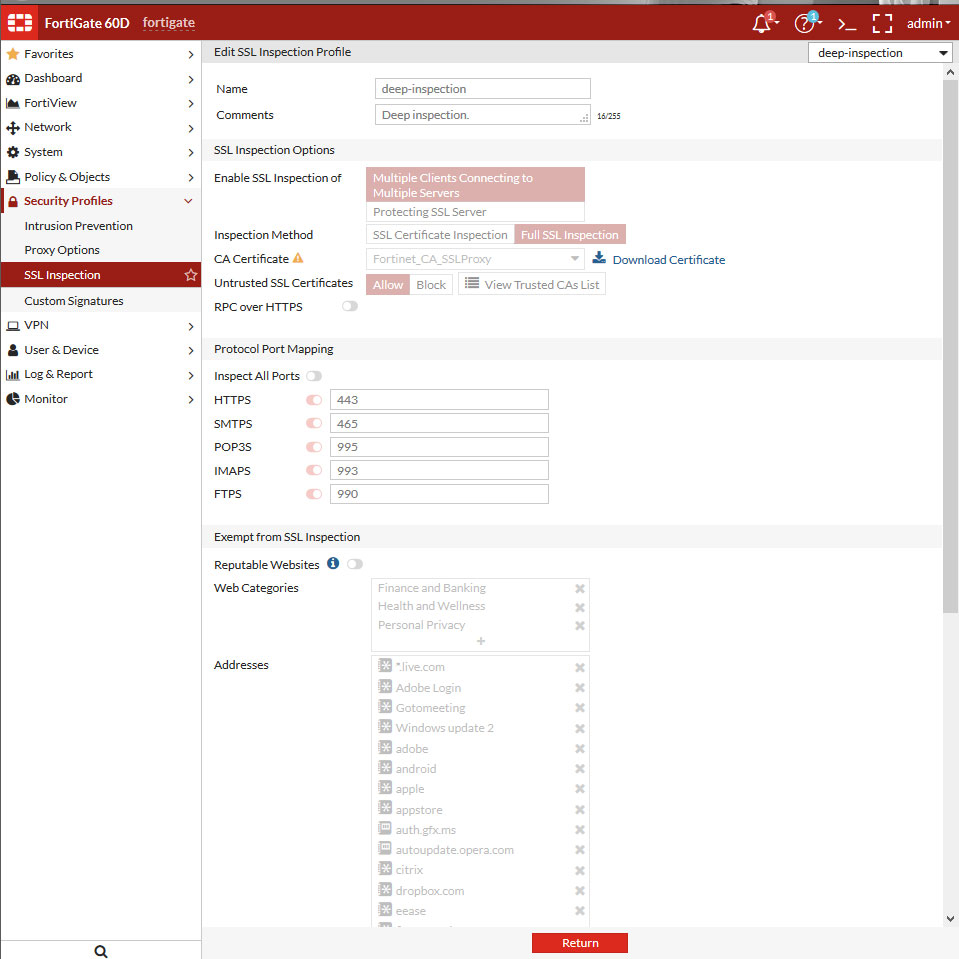Image resolution: width=959 pixels, height=959 pixels.
Task: Click the search magnifier in the sidebar
Action: pyautogui.click(x=101, y=951)
